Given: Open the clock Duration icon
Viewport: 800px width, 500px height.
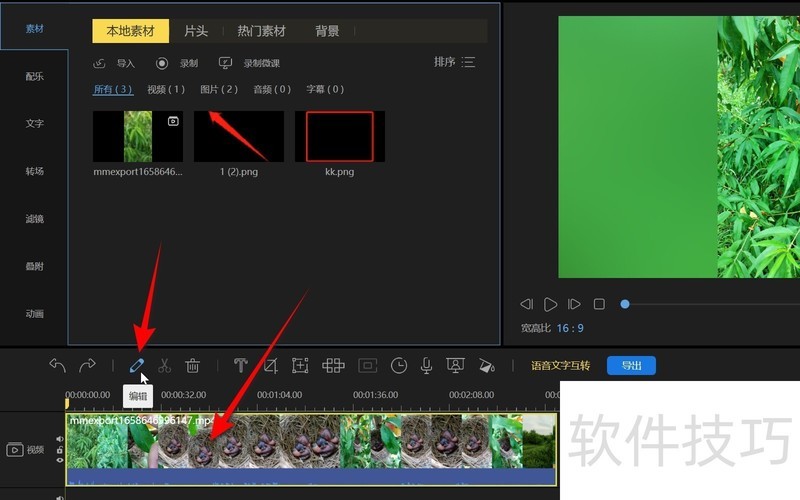Looking at the screenshot, I should 399,366.
